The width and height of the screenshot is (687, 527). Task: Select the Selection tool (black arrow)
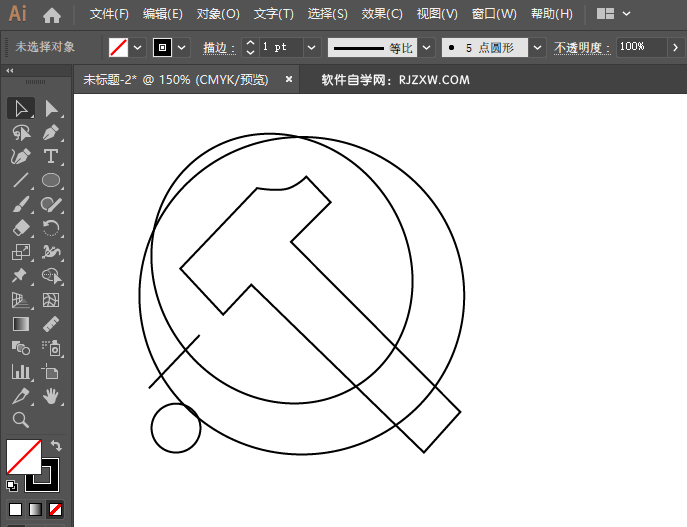[21, 109]
